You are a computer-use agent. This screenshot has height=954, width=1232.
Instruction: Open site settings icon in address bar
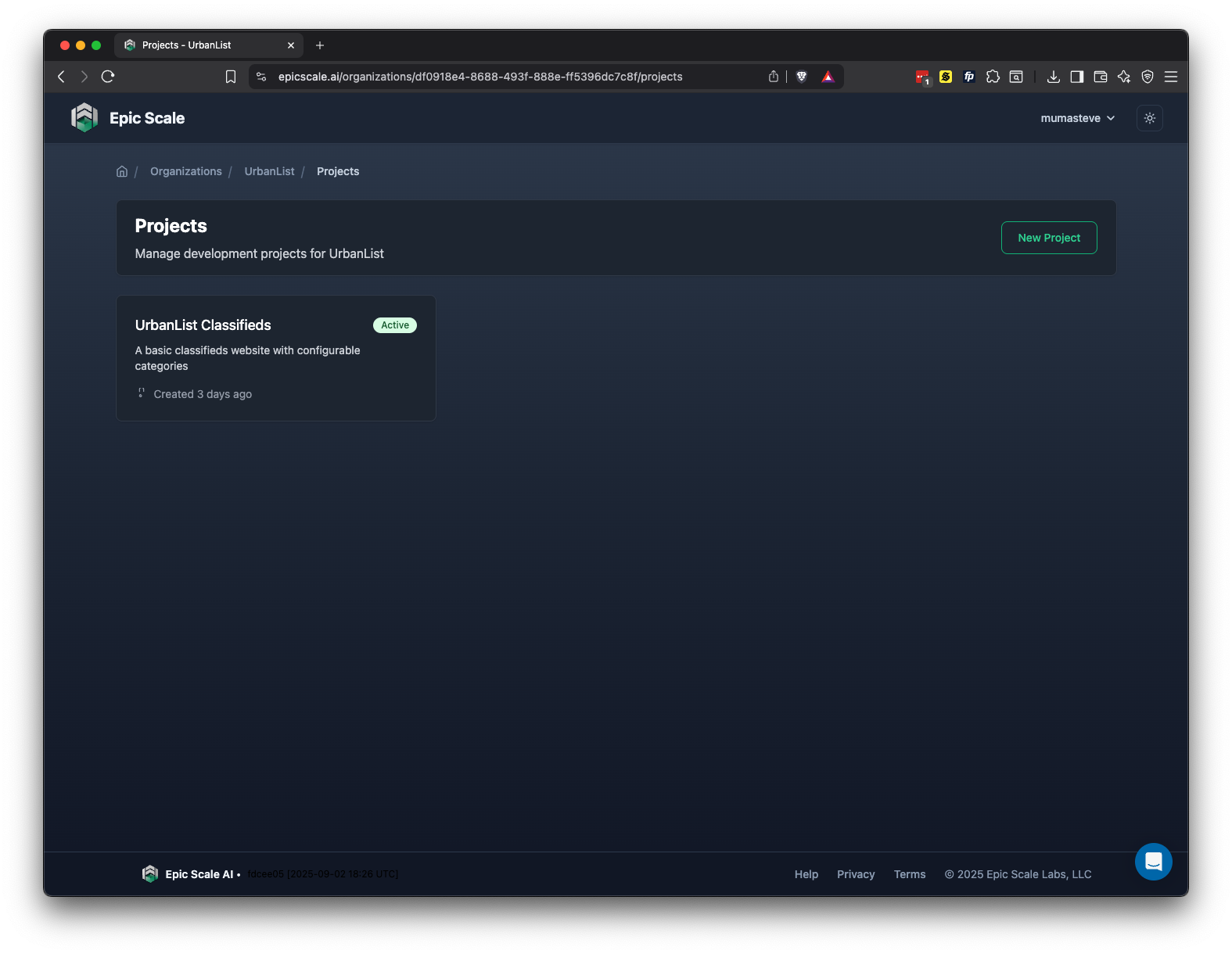[x=262, y=77]
